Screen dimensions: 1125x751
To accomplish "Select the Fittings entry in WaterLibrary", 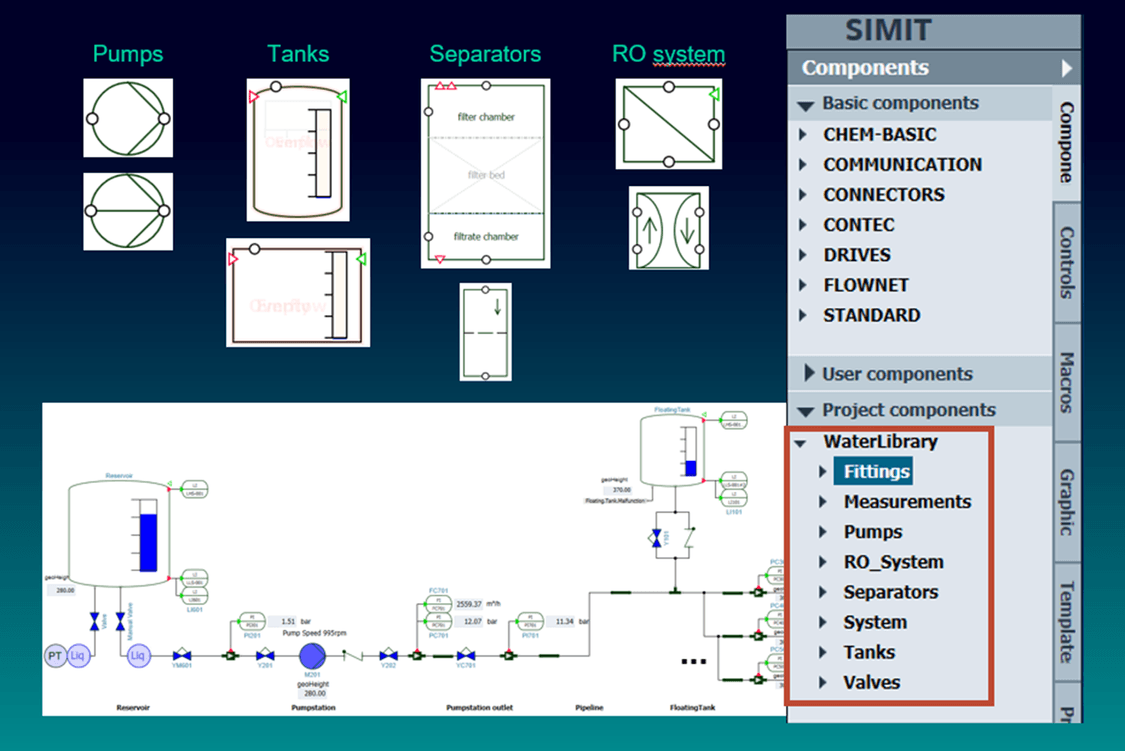I will click(x=874, y=470).
